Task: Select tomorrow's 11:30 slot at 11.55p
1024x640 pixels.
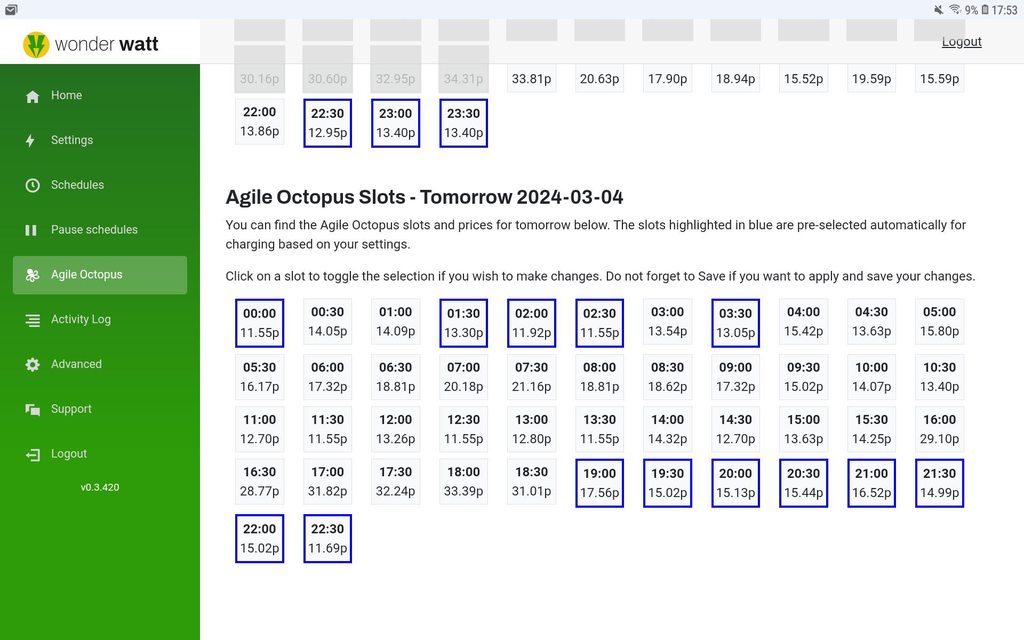Action: pos(327,429)
